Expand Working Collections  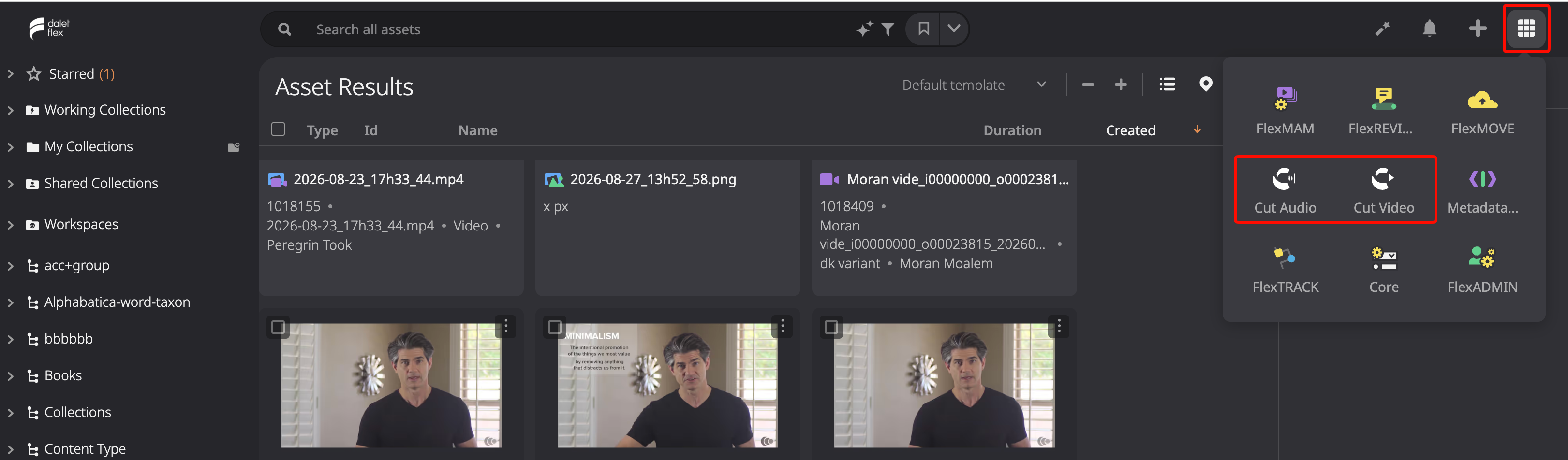(x=10, y=110)
